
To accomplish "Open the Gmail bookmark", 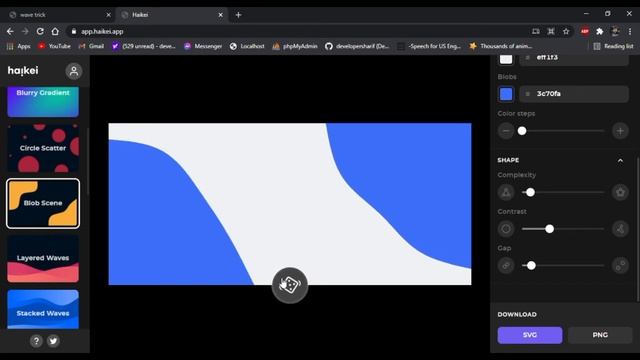I will pyautogui.click(x=91, y=46).
